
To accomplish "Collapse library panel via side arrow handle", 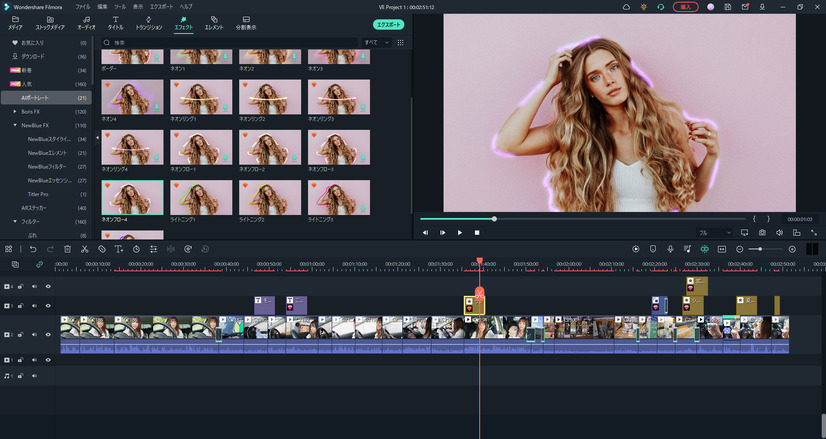I will click(x=97, y=137).
